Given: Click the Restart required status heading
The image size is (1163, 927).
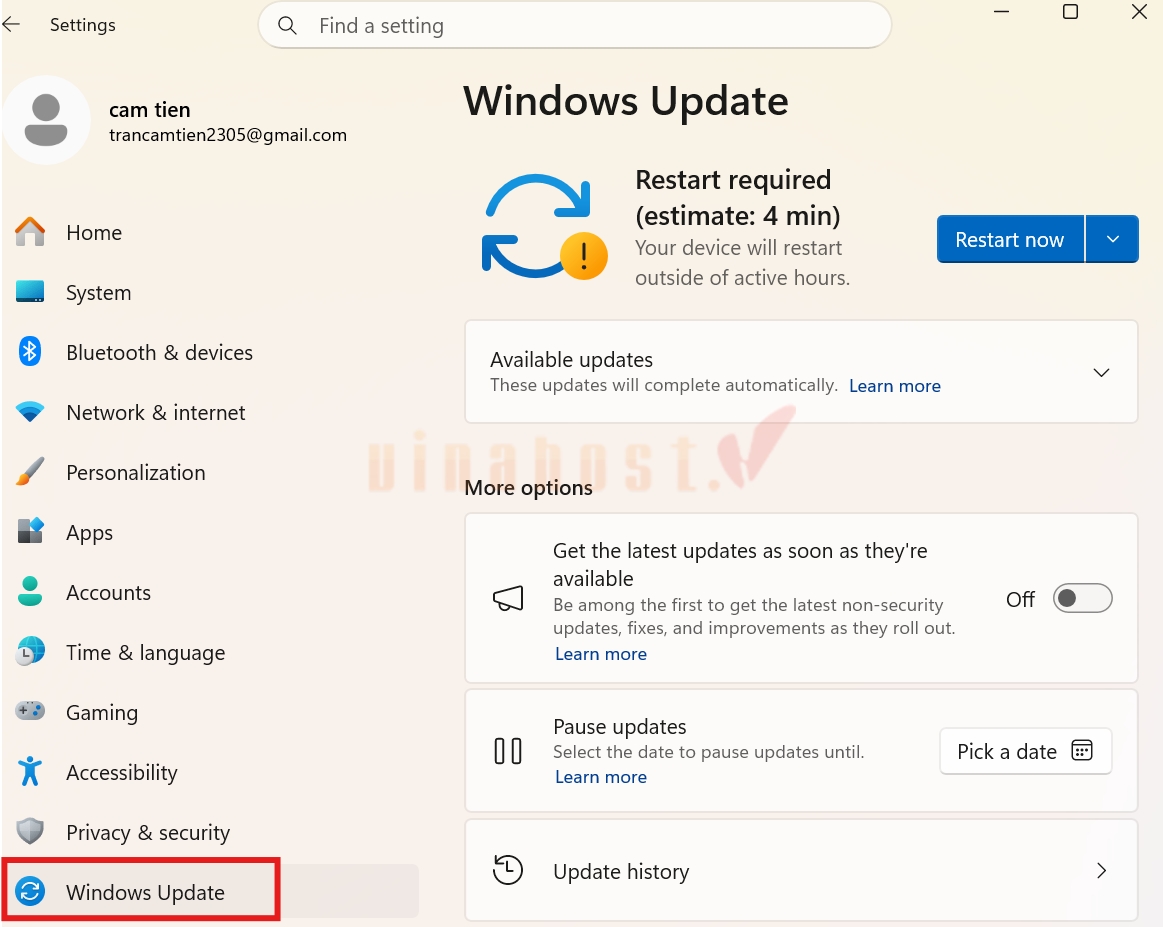Looking at the screenshot, I should [x=738, y=198].
